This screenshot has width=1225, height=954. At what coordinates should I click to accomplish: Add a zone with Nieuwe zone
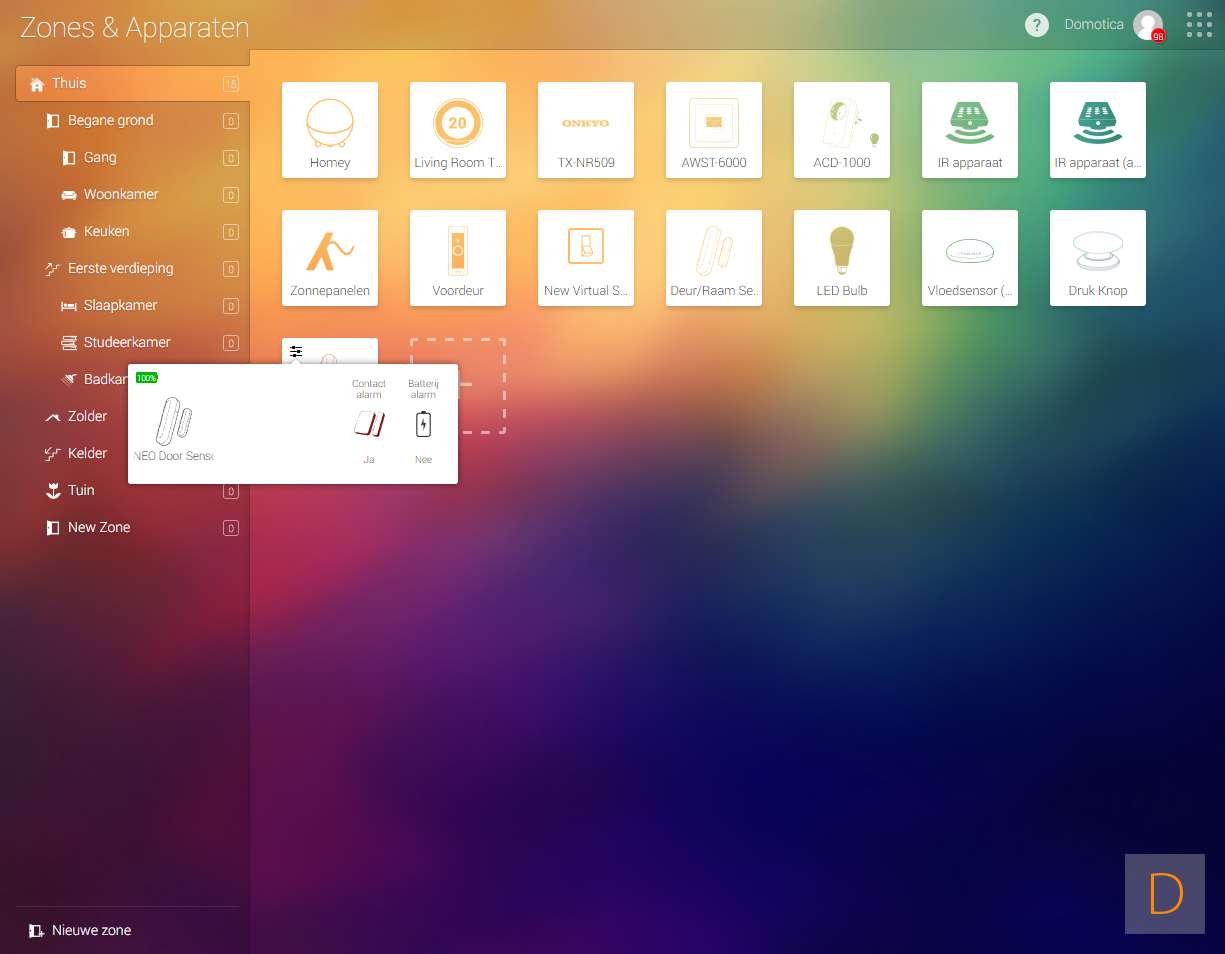click(x=80, y=930)
